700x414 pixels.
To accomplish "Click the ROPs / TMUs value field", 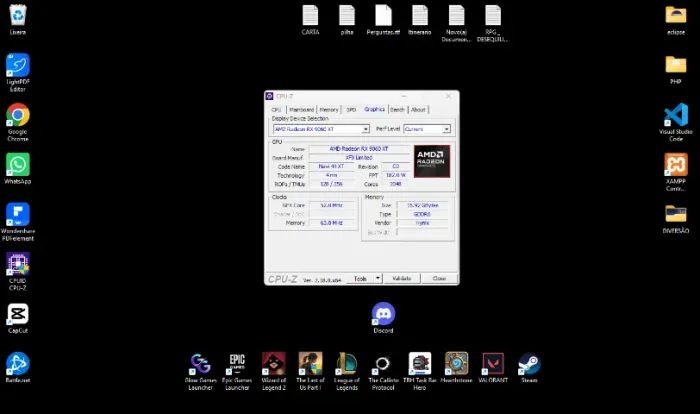I will 331,184.
